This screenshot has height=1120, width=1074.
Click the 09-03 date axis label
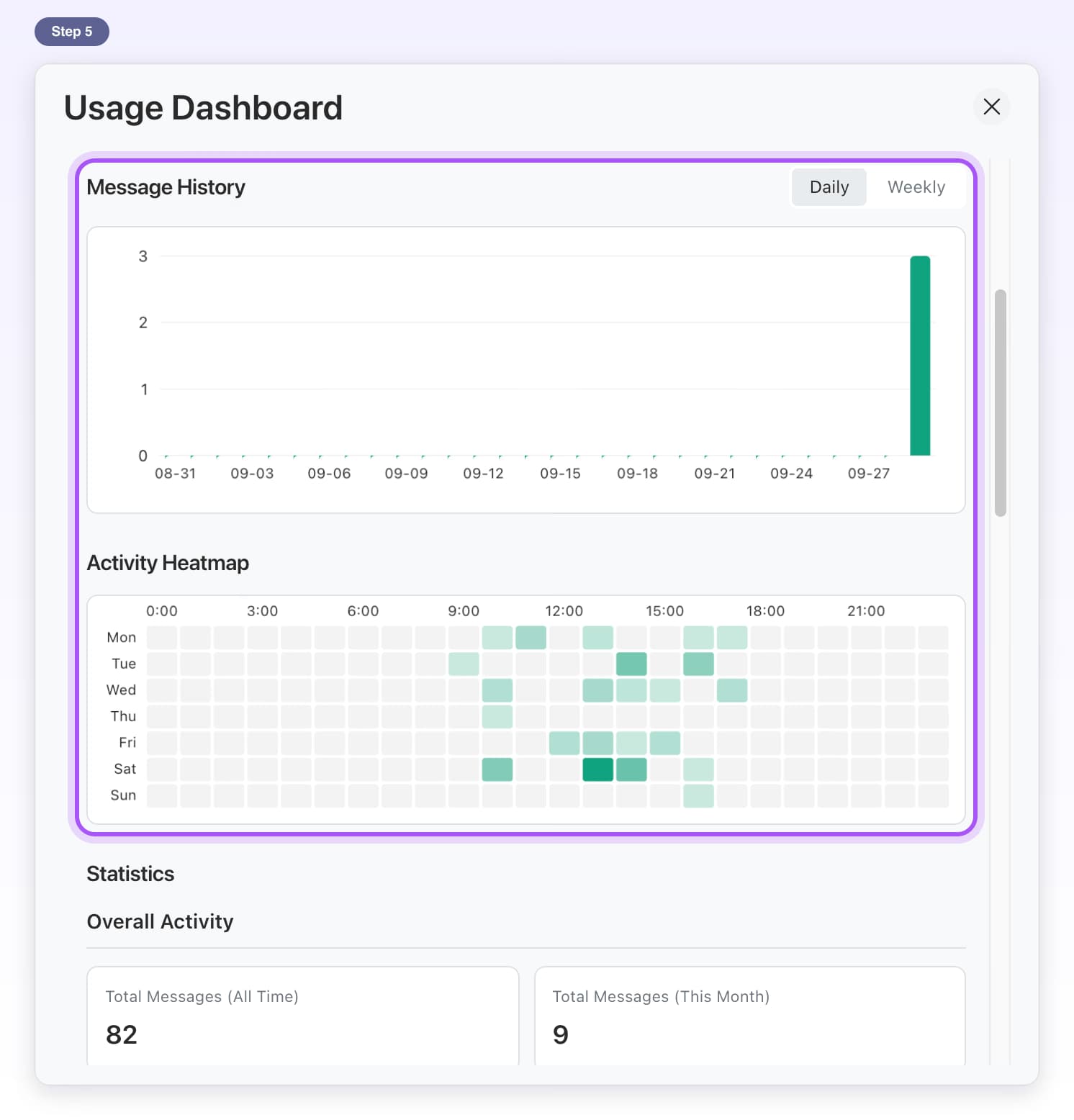[x=252, y=474]
